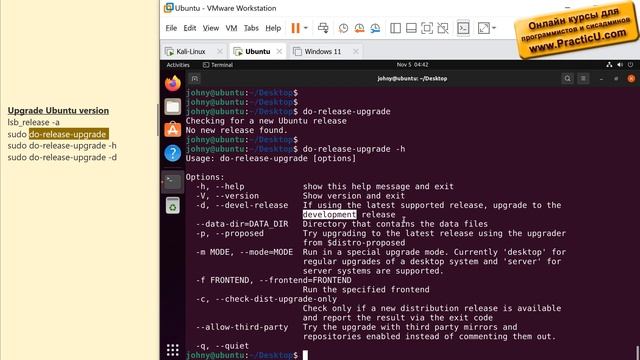Image resolution: width=640 pixels, height=360 pixels.
Task: Click the terminal prompt at the bottom cursor
Action: pyautogui.click(x=305, y=355)
